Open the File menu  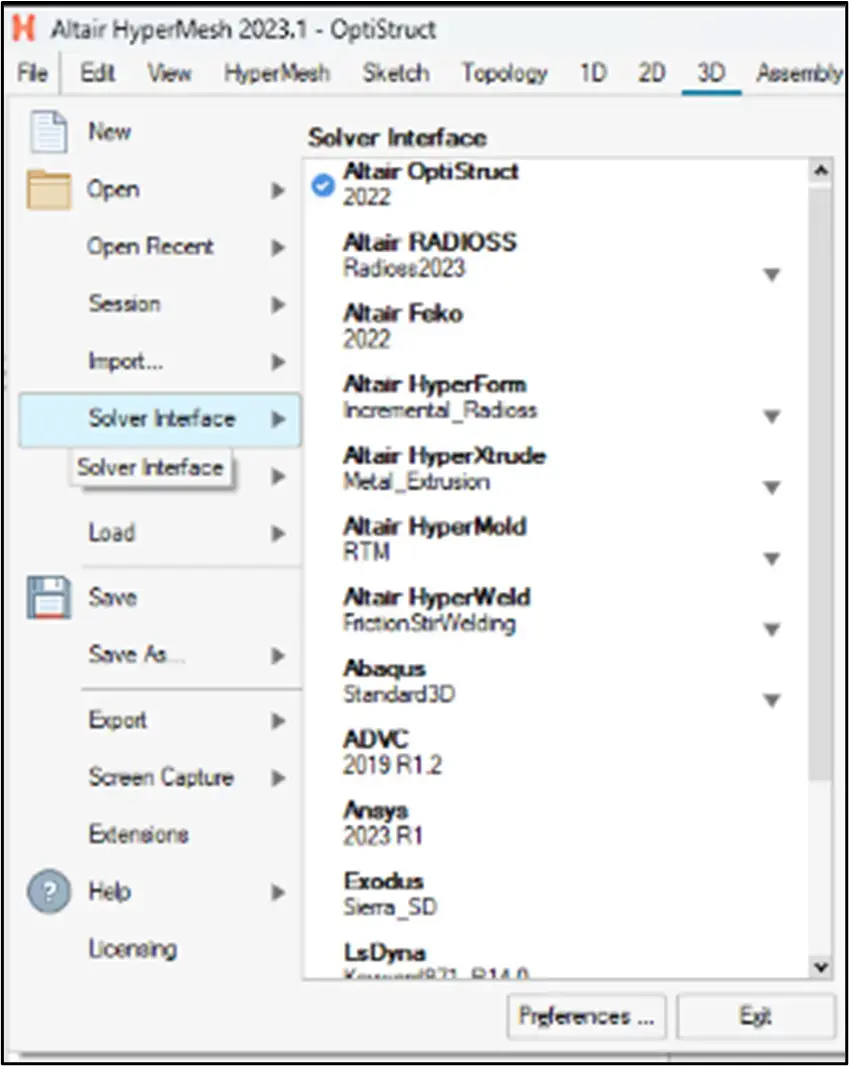[33, 73]
